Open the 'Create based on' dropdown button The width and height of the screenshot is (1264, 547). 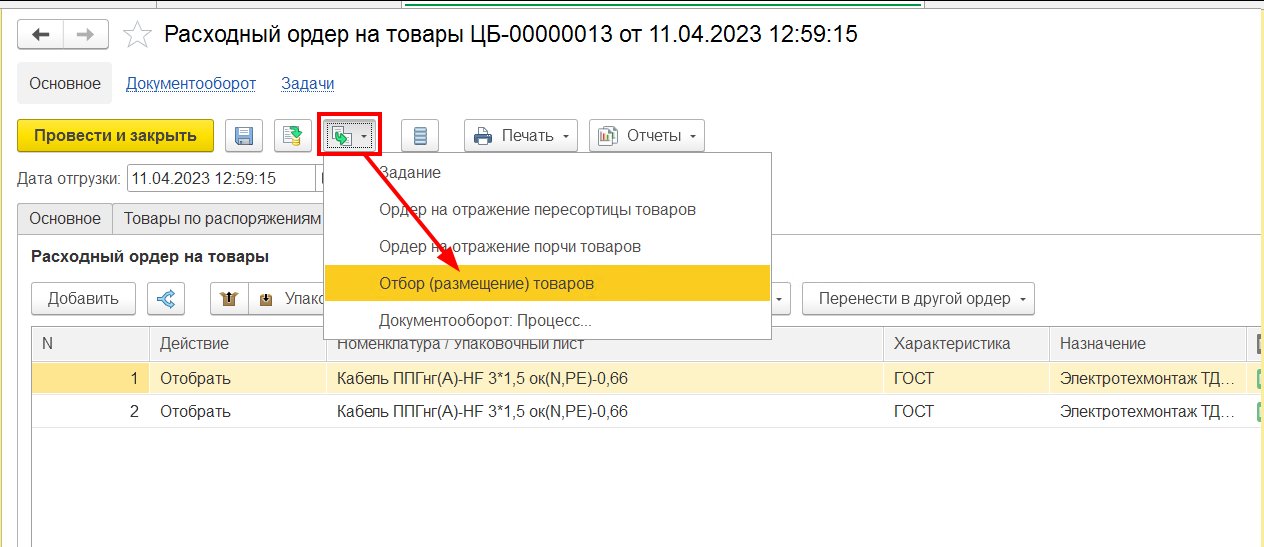349,136
